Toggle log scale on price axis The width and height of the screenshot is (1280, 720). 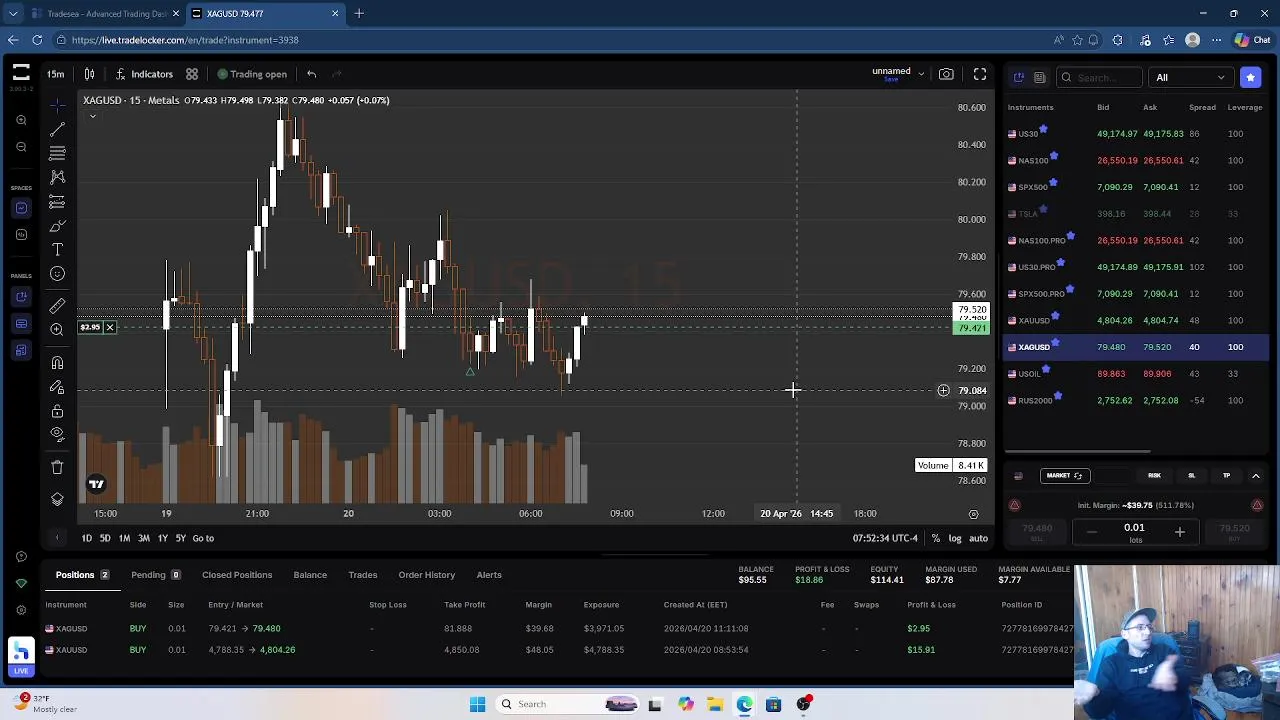click(955, 538)
